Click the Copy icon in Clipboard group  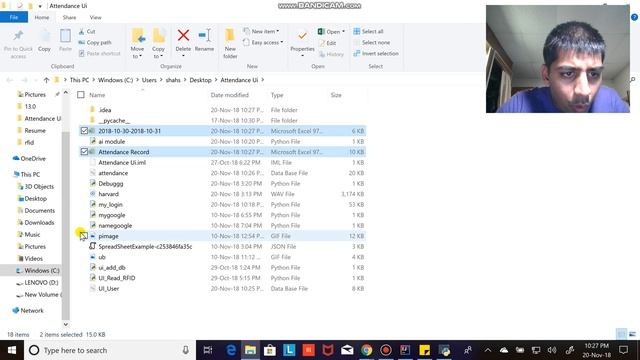[x=44, y=36]
